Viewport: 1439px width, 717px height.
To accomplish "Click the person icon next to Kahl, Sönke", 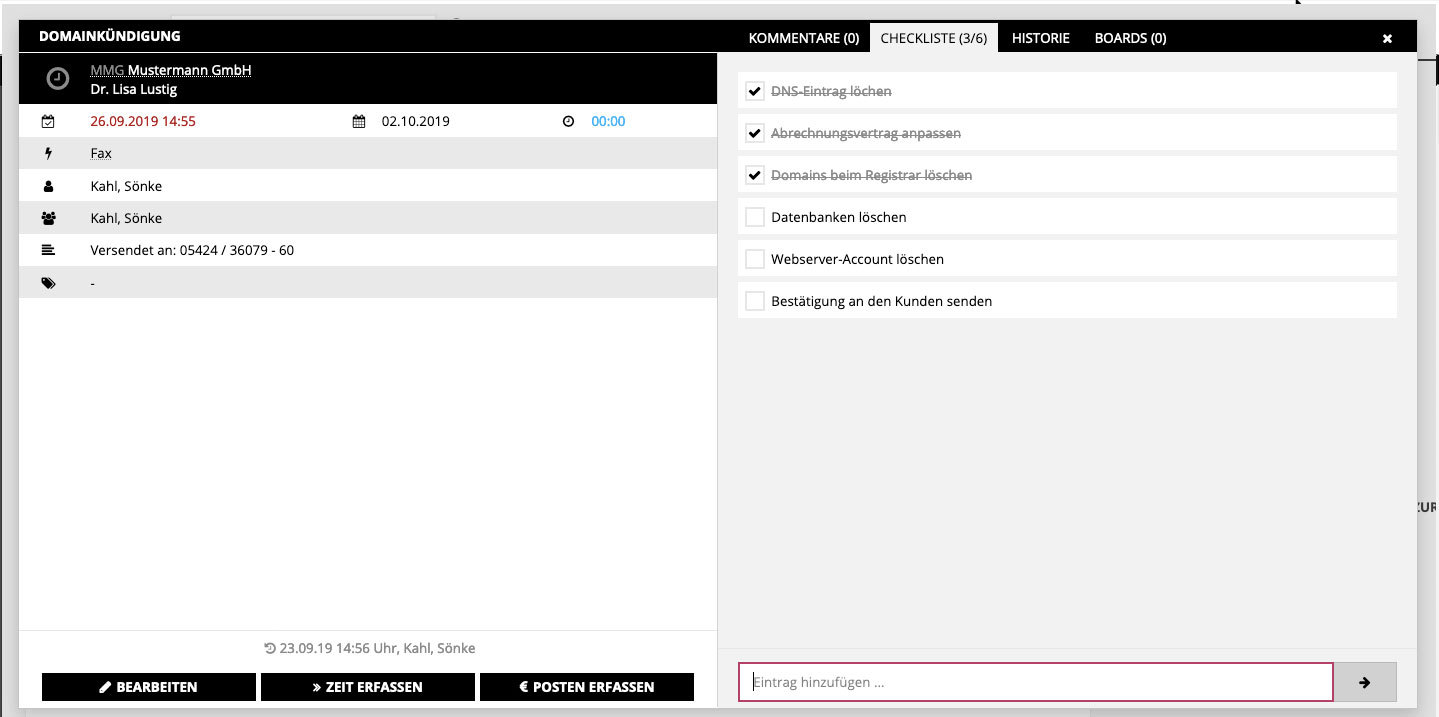I will click(x=48, y=185).
